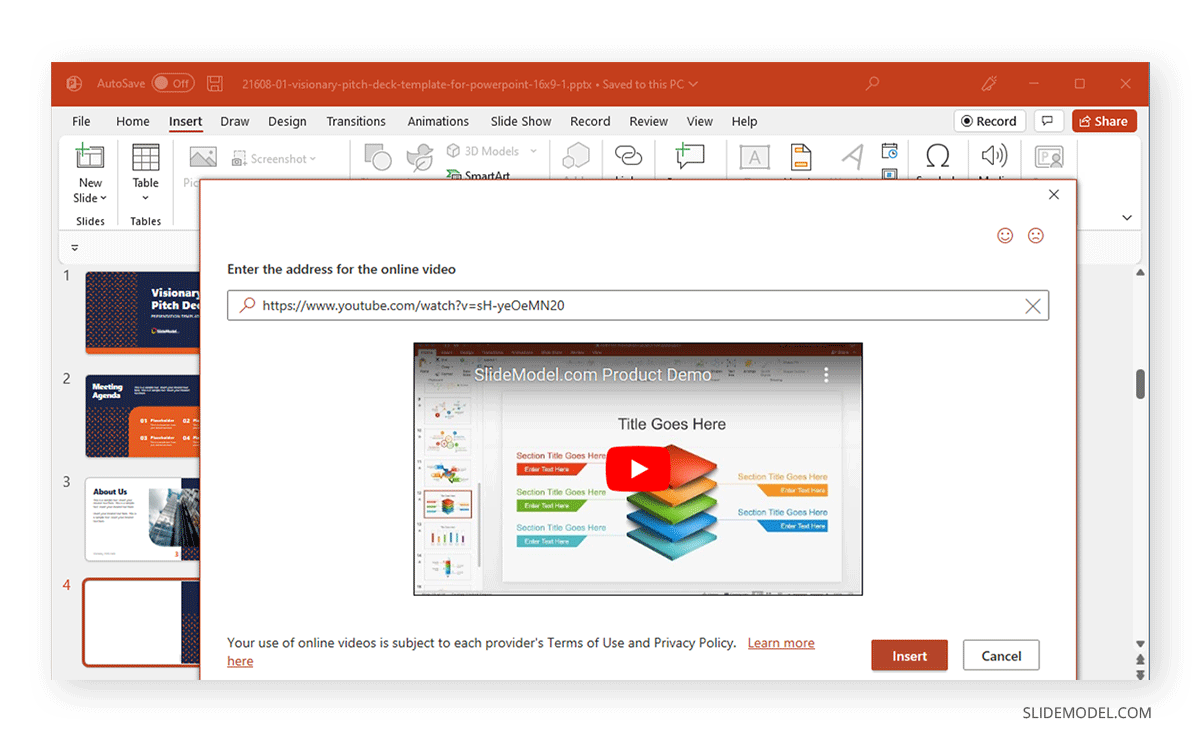Click the comments speech bubble button

tap(1047, 121)
